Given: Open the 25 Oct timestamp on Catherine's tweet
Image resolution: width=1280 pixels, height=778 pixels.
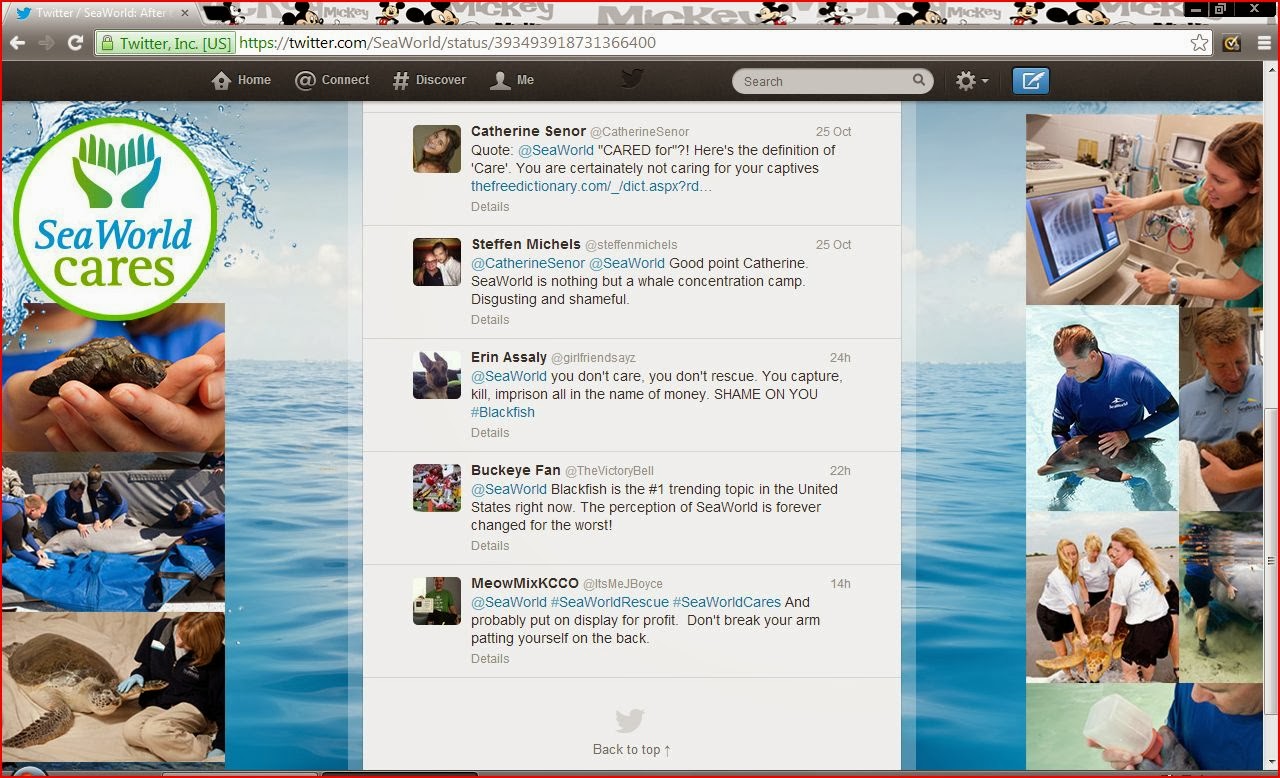Looking at the screenshot, I should coord(833,132).
